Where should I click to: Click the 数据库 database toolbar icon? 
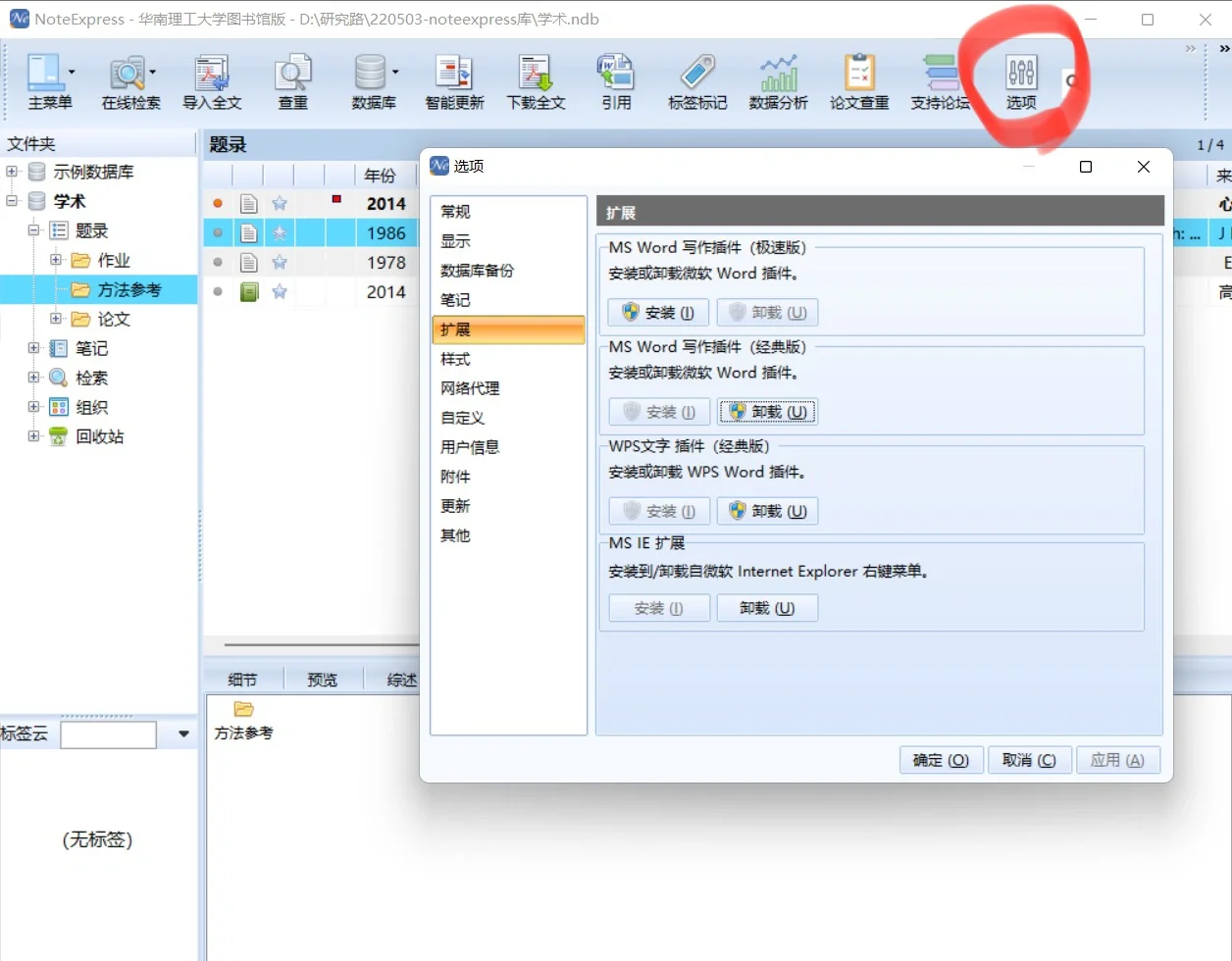click(370, 73)
